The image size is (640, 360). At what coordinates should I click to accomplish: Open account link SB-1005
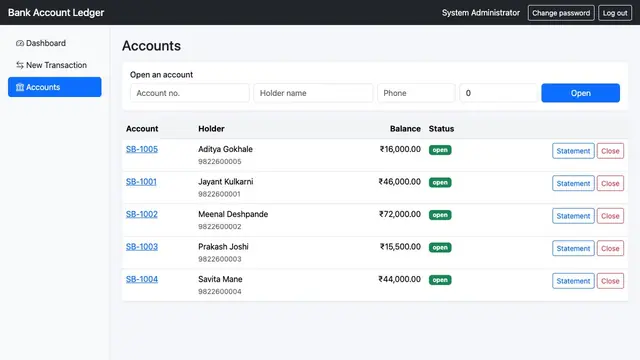click(x=142, y=149)
